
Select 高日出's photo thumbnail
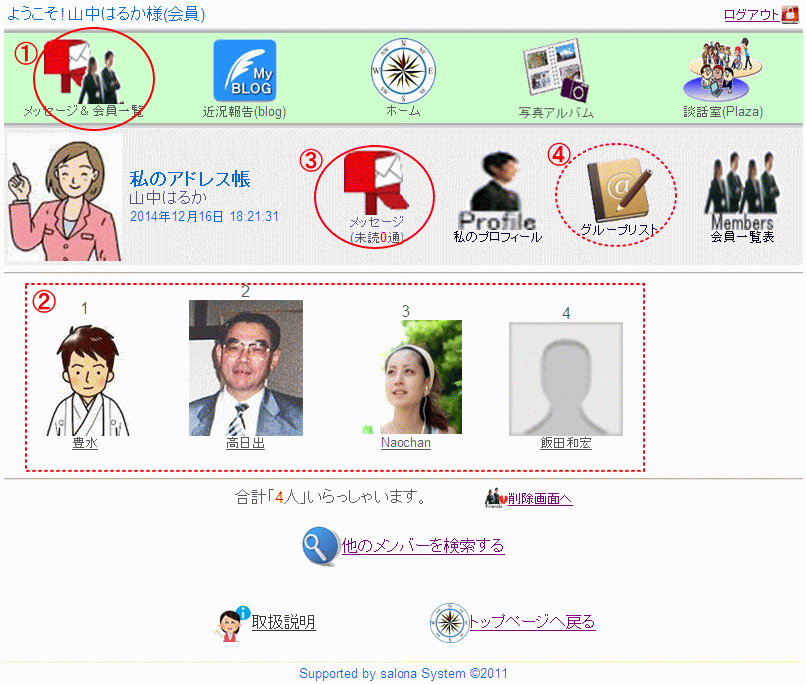245,368
